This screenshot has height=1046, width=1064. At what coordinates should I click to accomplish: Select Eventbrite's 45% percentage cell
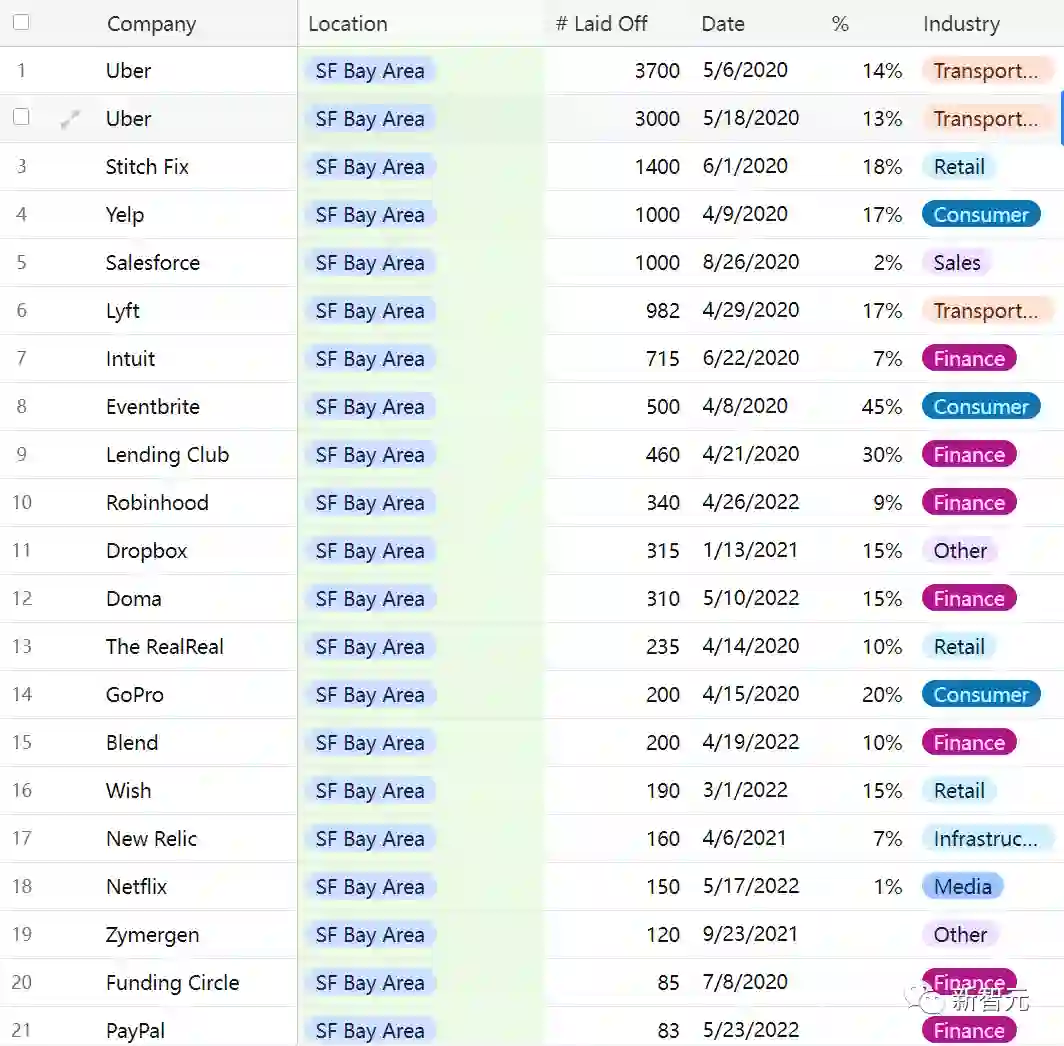tap(882, 407)
